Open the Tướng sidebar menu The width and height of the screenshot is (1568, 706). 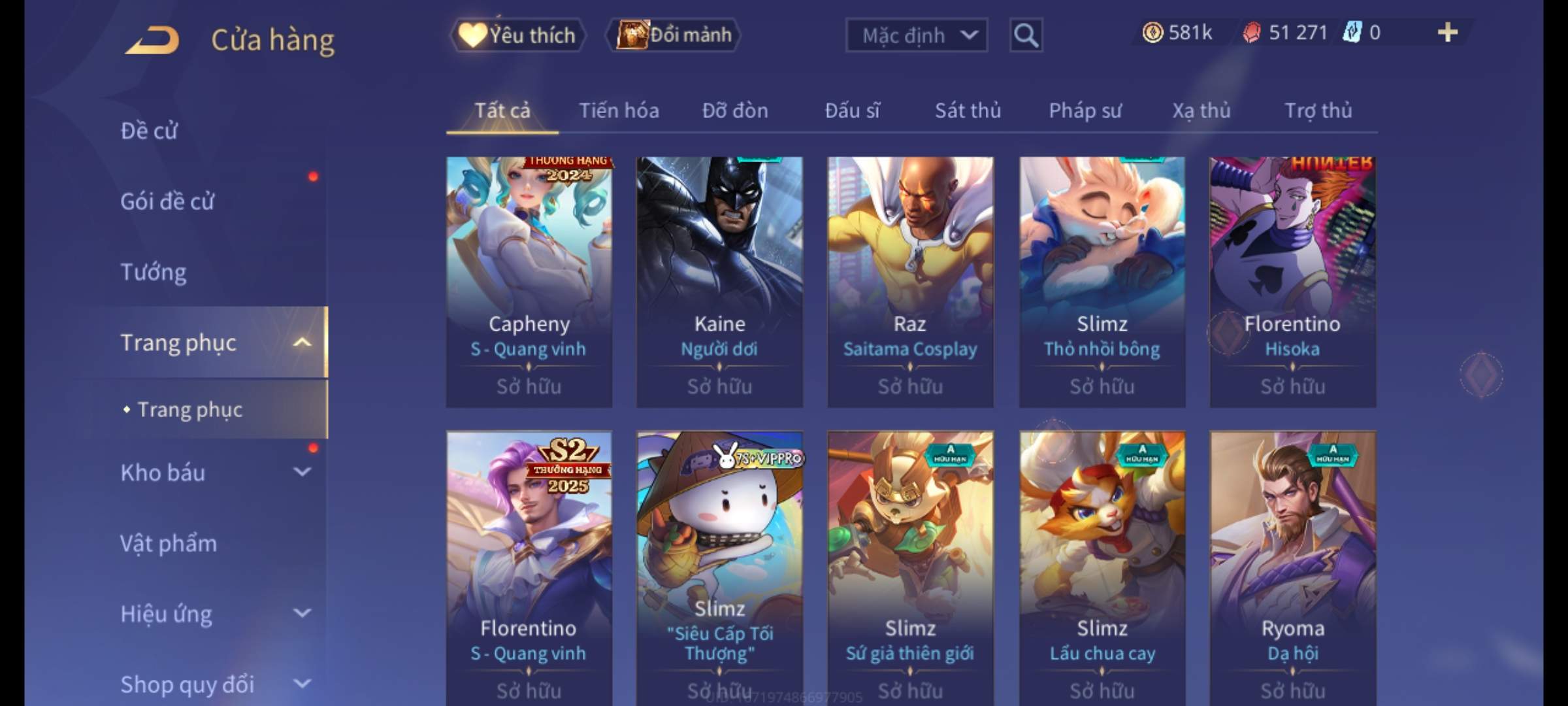pos(154,271)
